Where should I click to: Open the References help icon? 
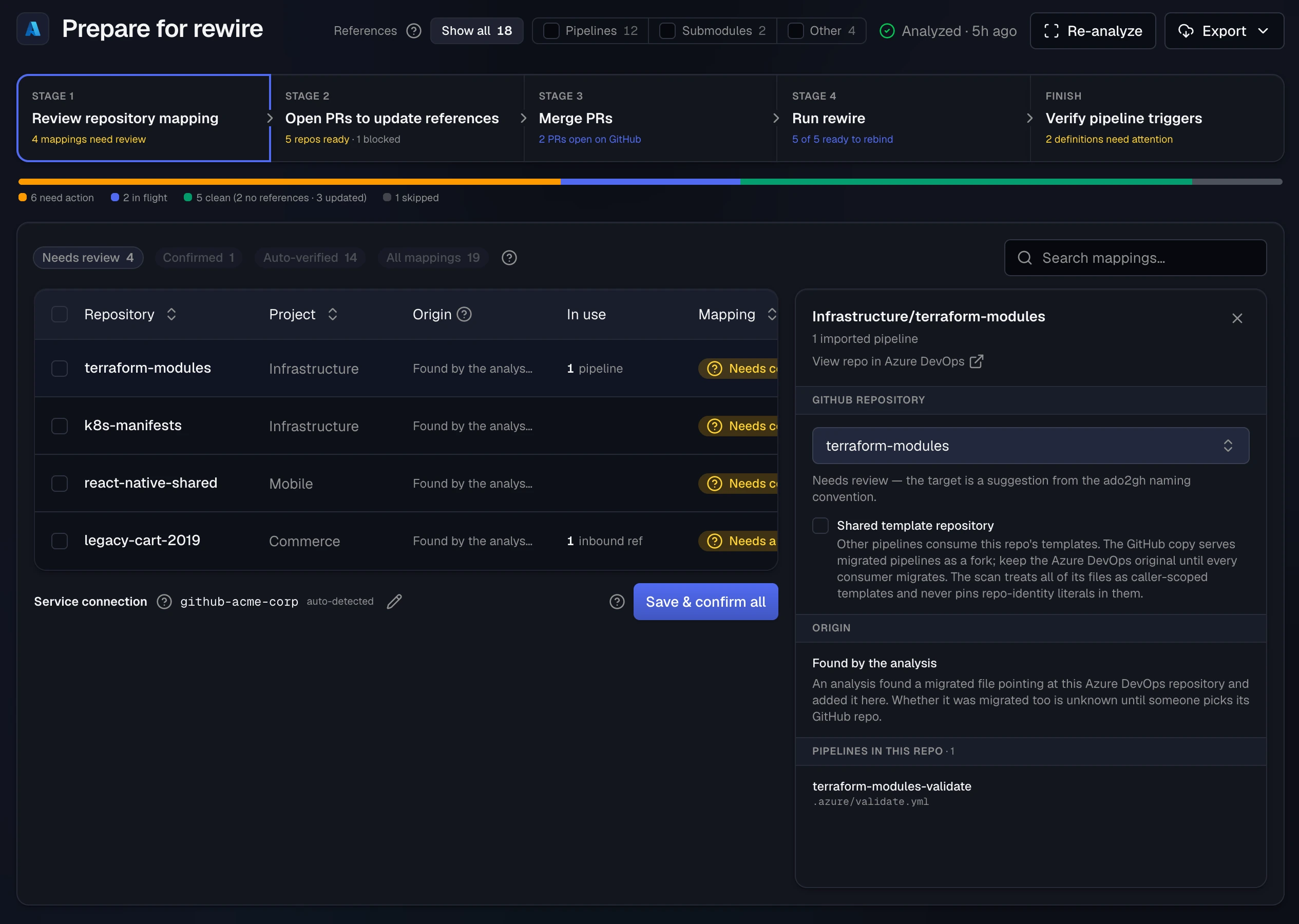click(414, 31)
